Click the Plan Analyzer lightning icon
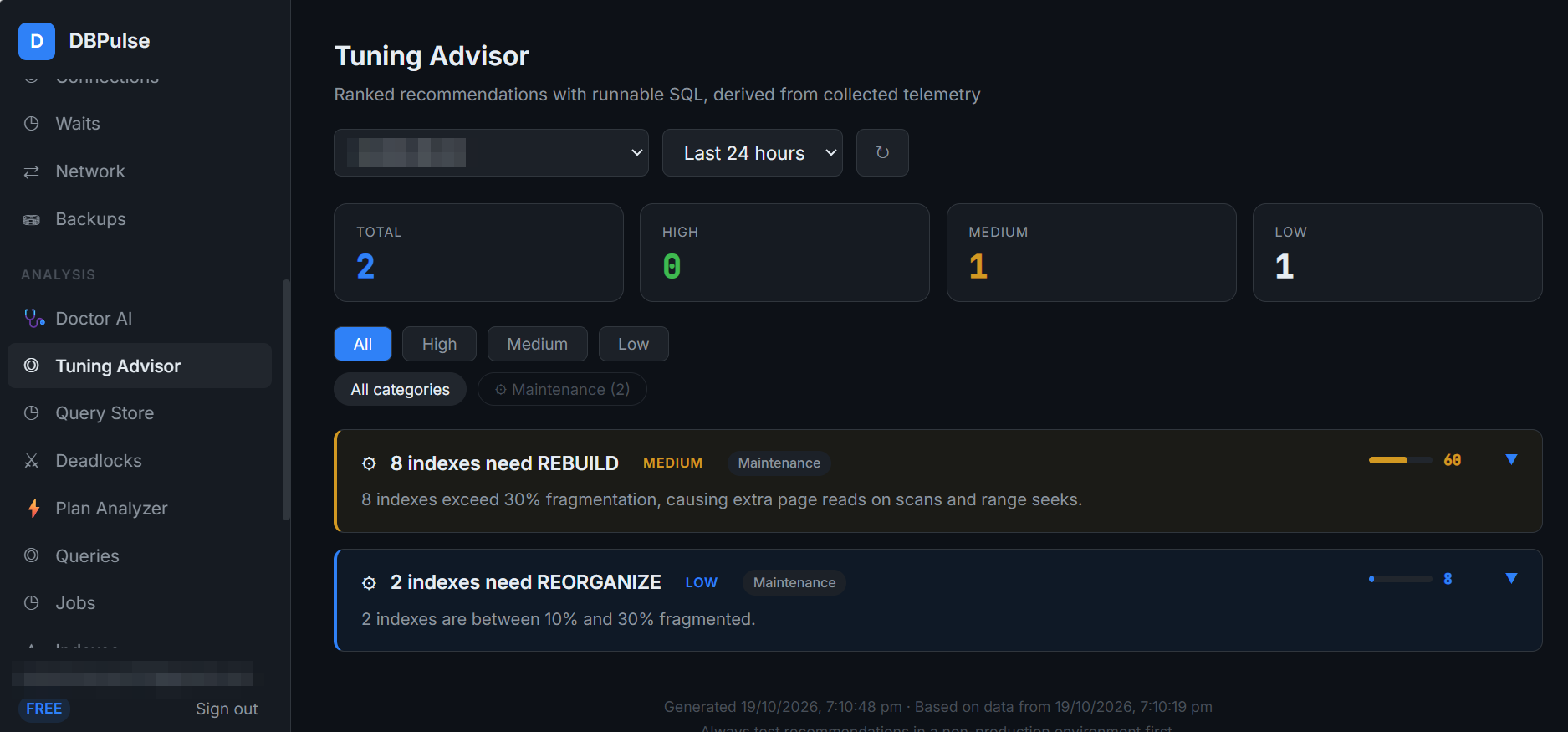 (x=33, y=509)
